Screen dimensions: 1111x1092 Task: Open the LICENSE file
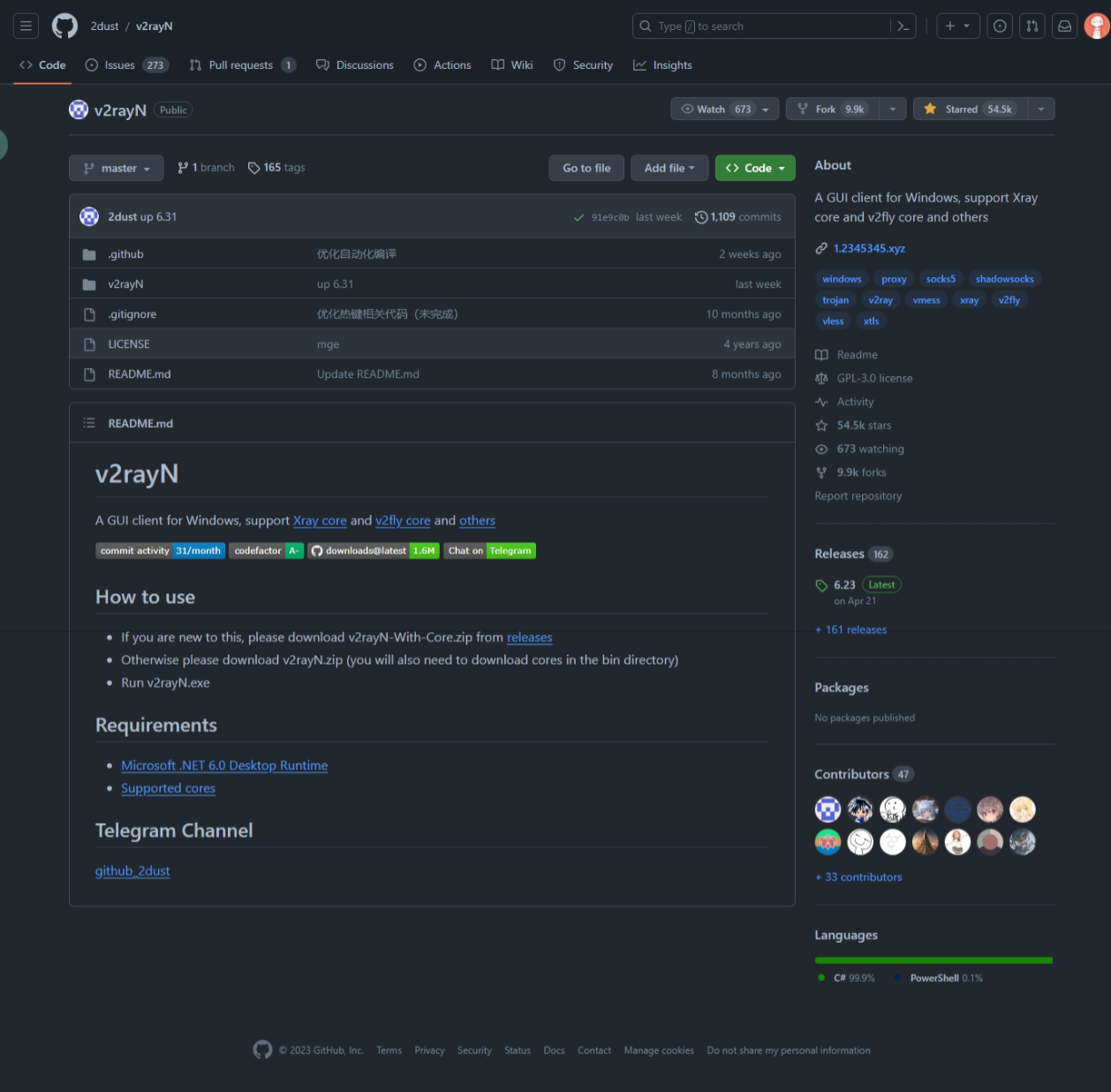tap(129, 344)
